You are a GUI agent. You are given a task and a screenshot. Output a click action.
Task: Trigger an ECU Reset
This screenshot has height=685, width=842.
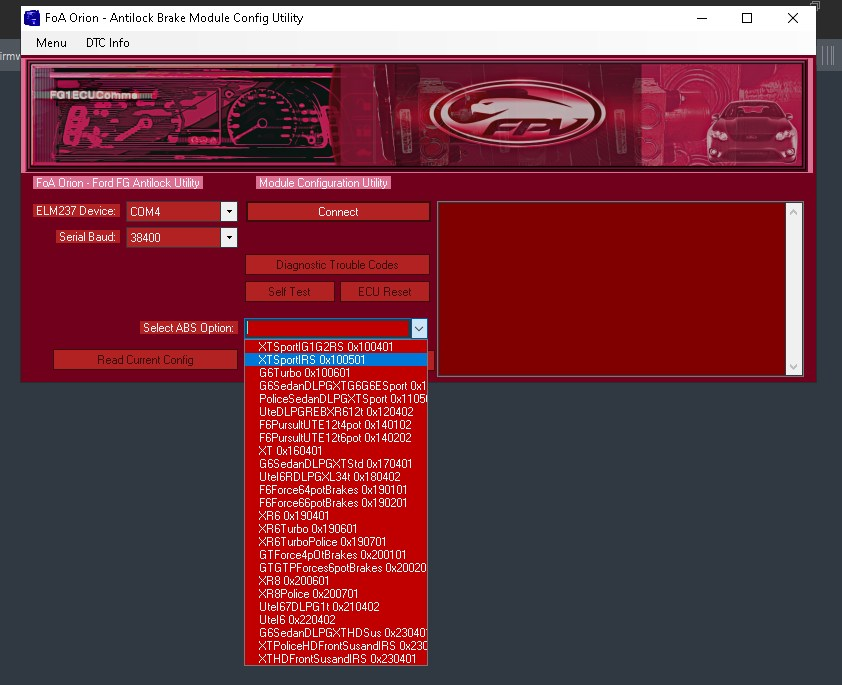click(x=384, y=292)
